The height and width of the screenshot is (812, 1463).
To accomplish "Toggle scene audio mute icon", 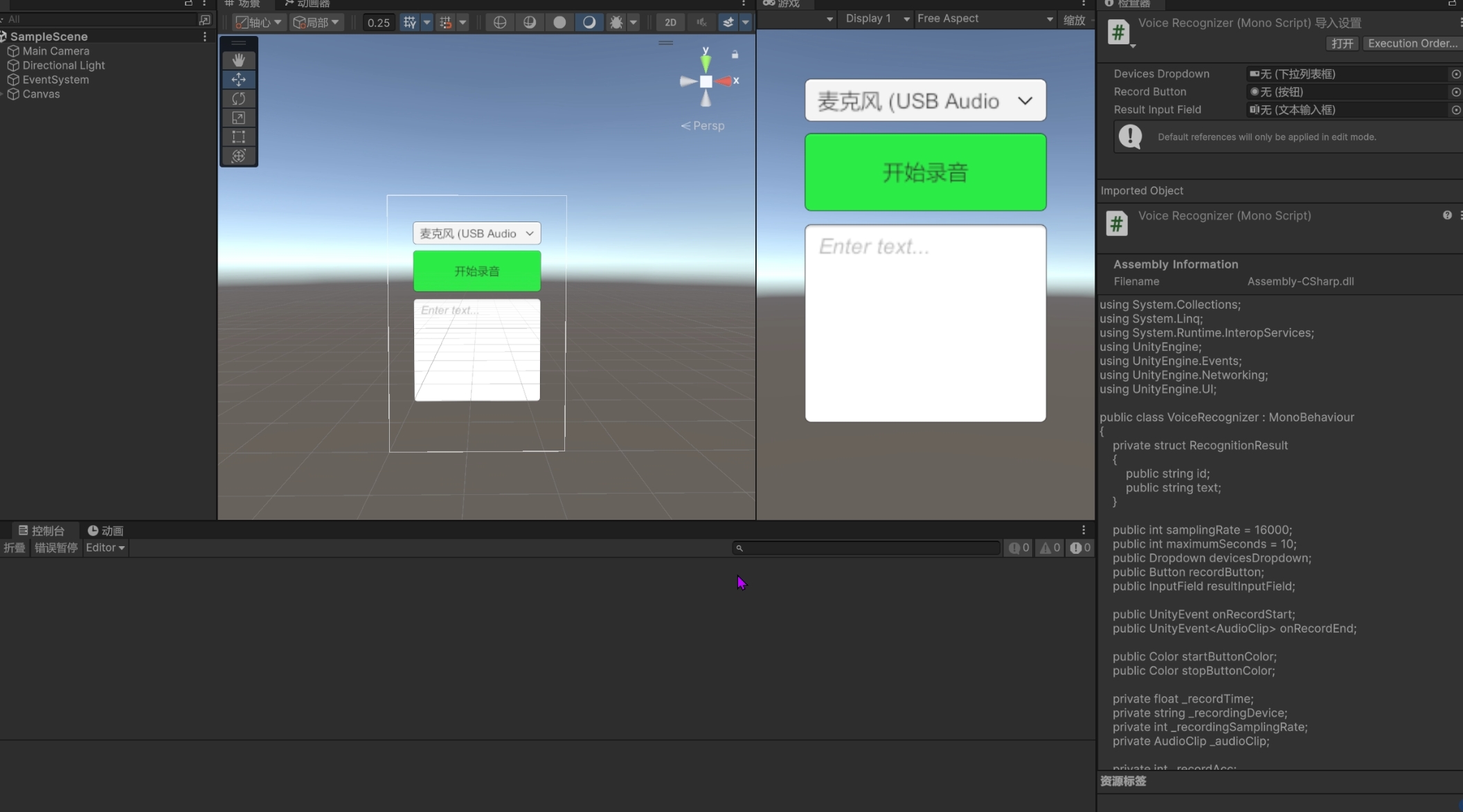I will coord(701,22).
